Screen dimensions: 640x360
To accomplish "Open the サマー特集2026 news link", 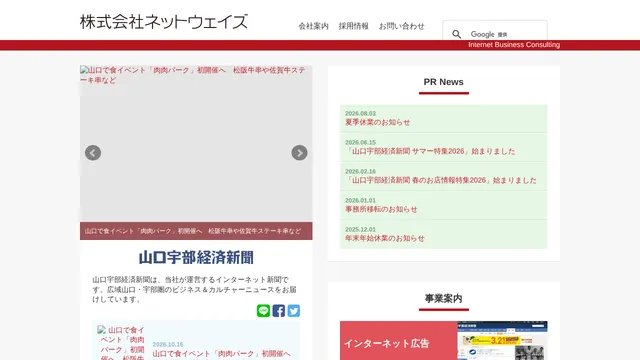I will (430, 151).
